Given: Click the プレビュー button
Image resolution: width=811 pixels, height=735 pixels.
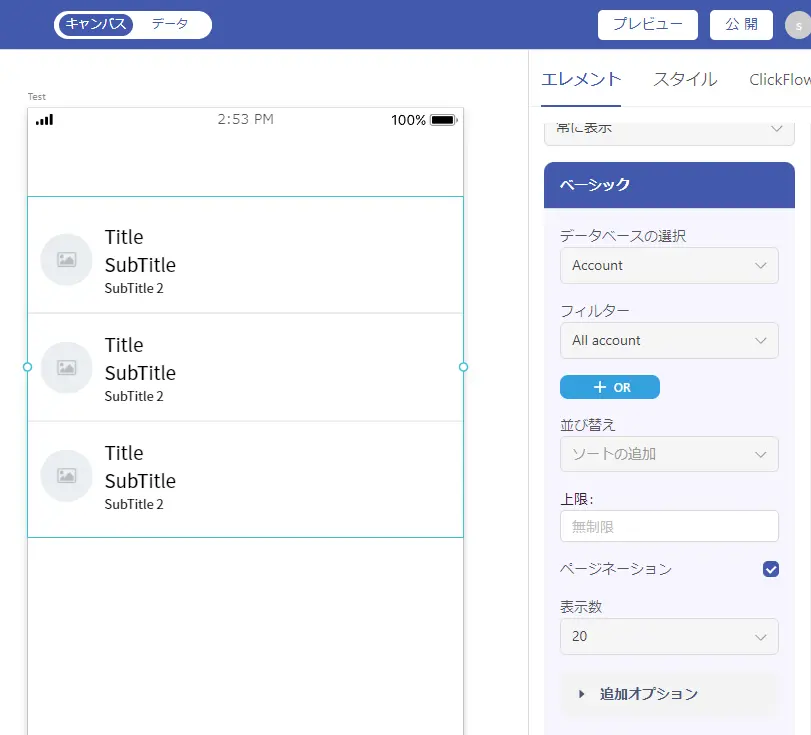Looking at the screenshot, I should tap(648, 24).
